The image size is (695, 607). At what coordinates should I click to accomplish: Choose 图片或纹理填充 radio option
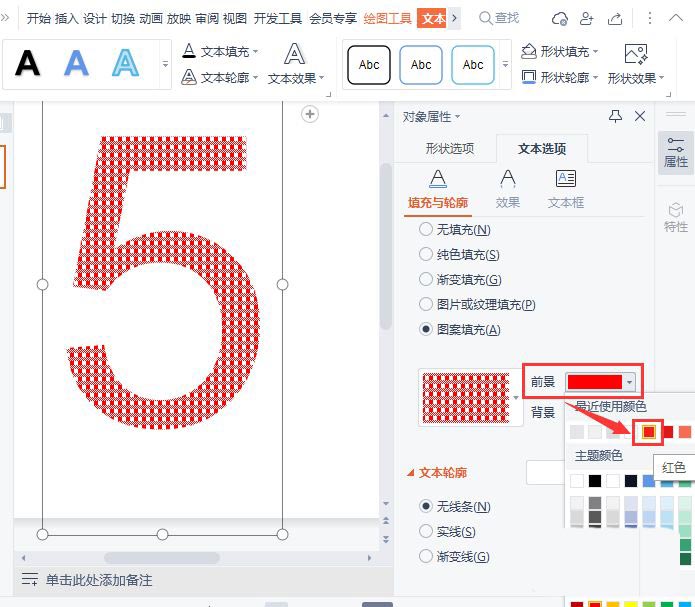point(426,305)
